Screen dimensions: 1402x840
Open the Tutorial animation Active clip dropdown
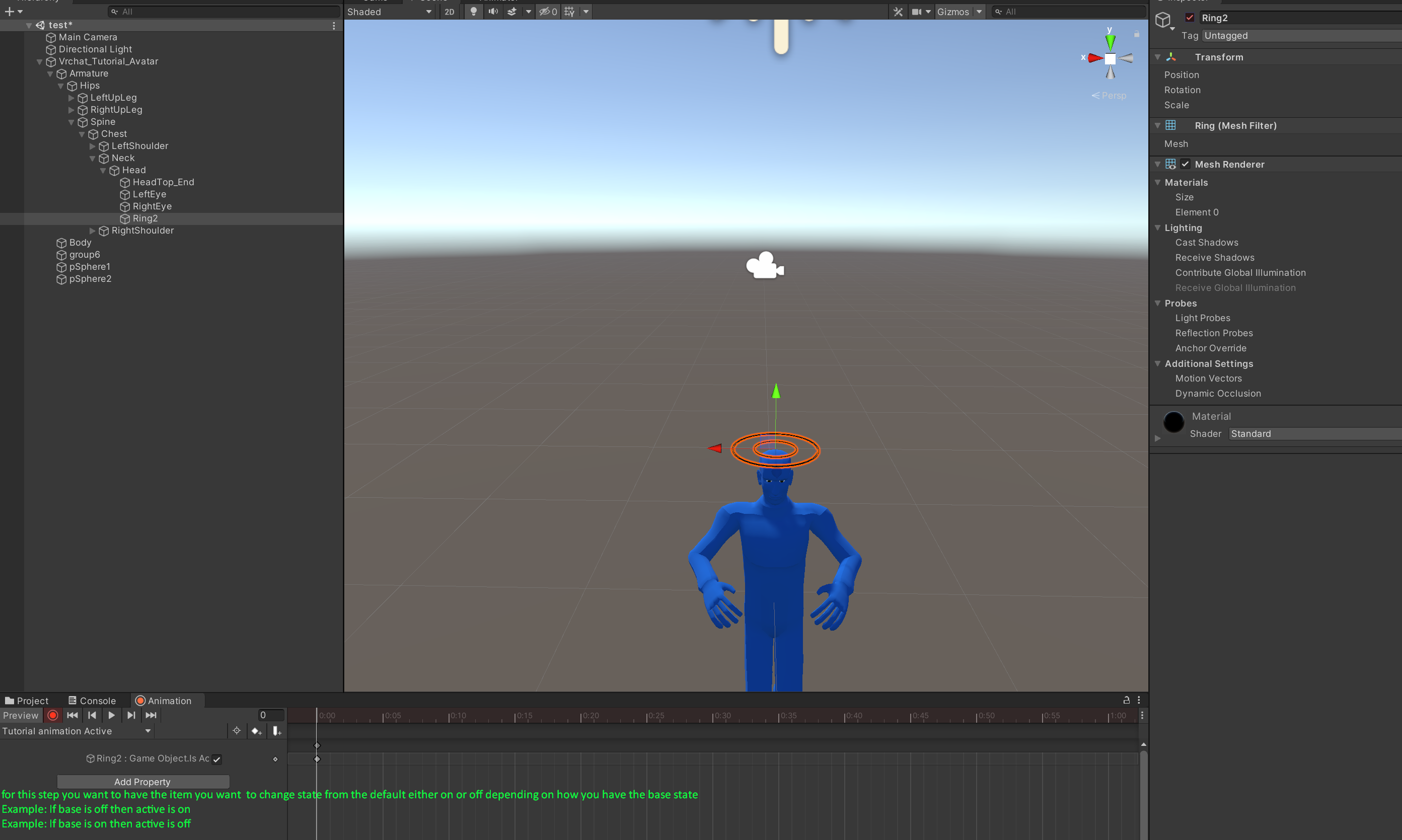[77, 731]
